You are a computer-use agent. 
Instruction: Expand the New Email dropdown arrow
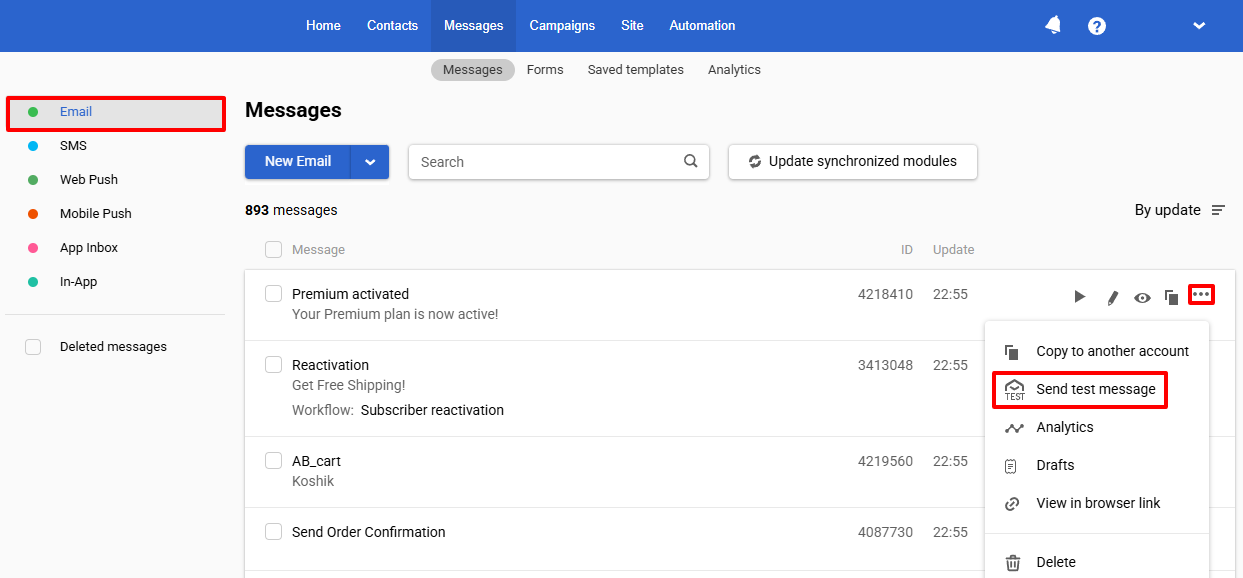pos(370,162)
